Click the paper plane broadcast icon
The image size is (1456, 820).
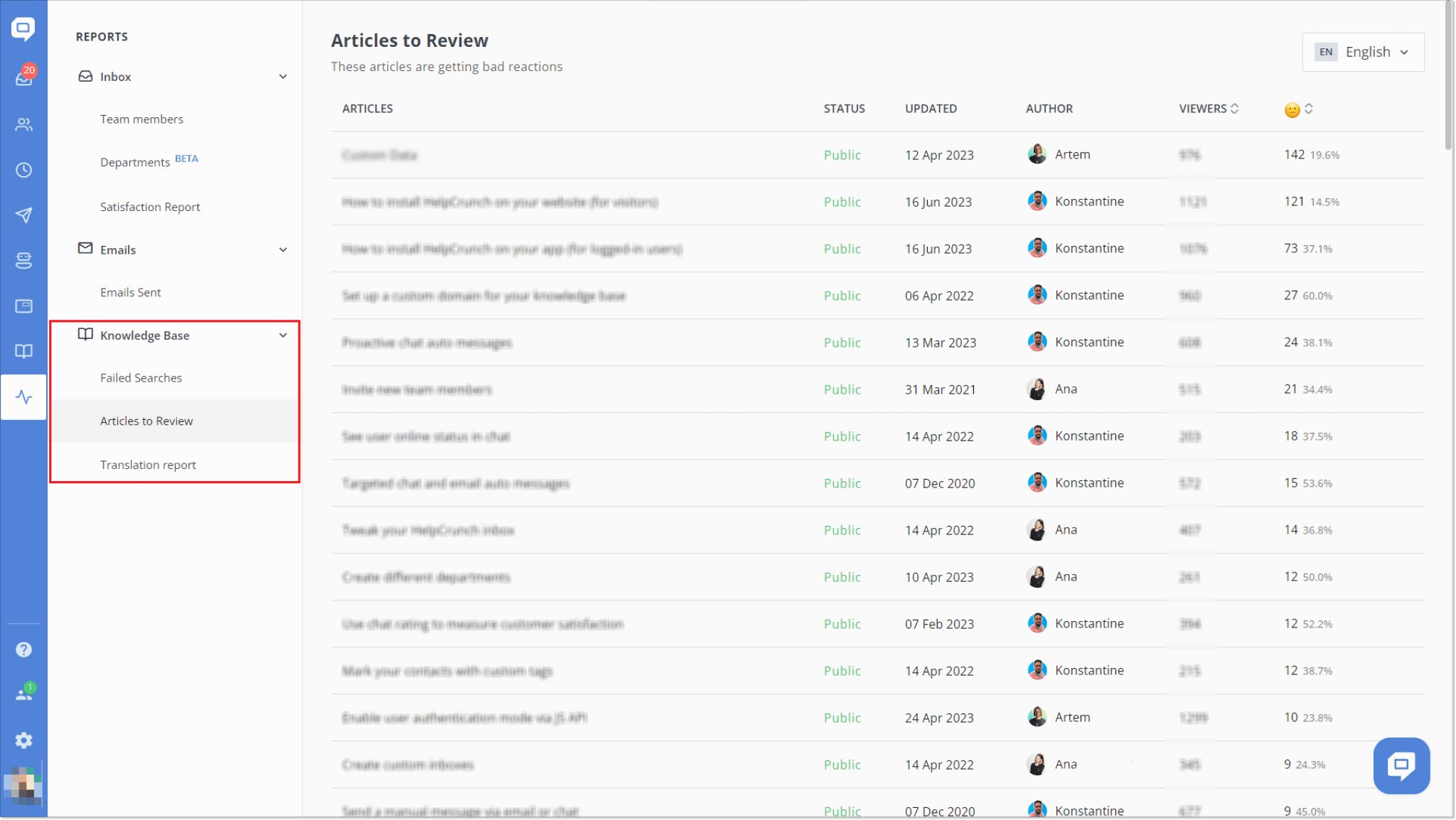[24, 215]
